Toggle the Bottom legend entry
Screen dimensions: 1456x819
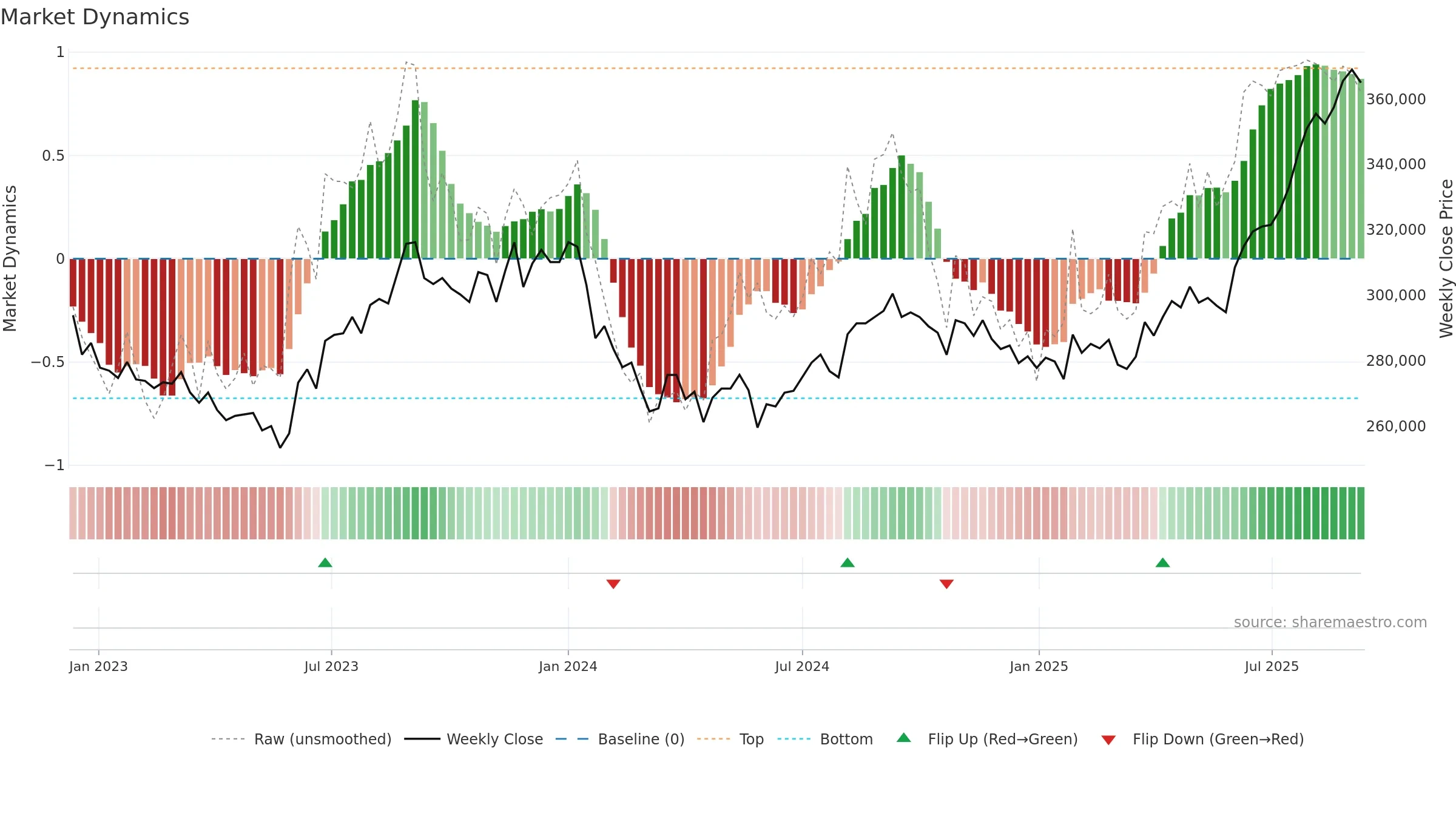(x=825, y=739)
